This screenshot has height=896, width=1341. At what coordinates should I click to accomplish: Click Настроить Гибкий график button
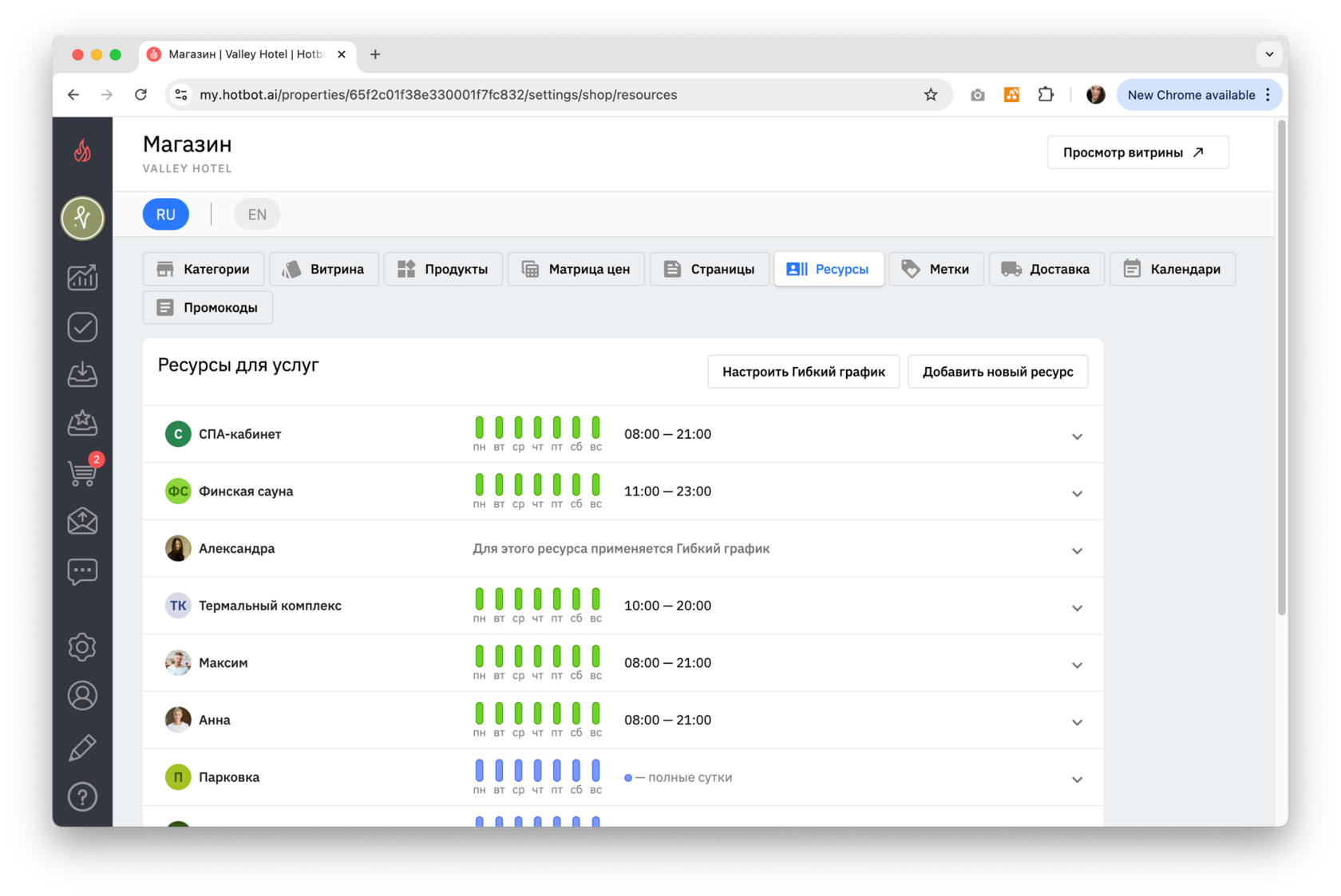pyautogui.click(x=804, y=372)
